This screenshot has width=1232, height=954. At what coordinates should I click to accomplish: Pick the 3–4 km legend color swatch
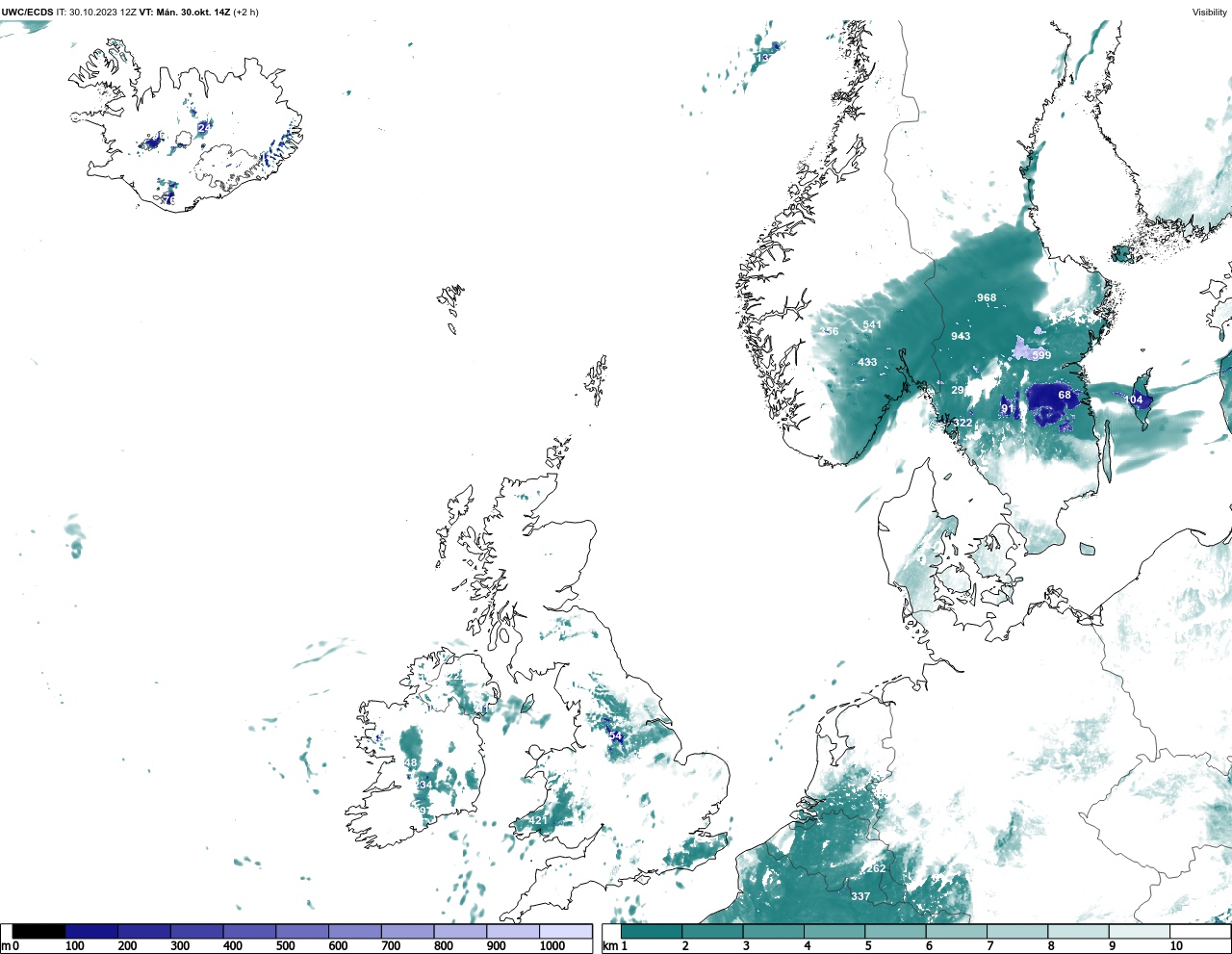[x=773, y=931]
